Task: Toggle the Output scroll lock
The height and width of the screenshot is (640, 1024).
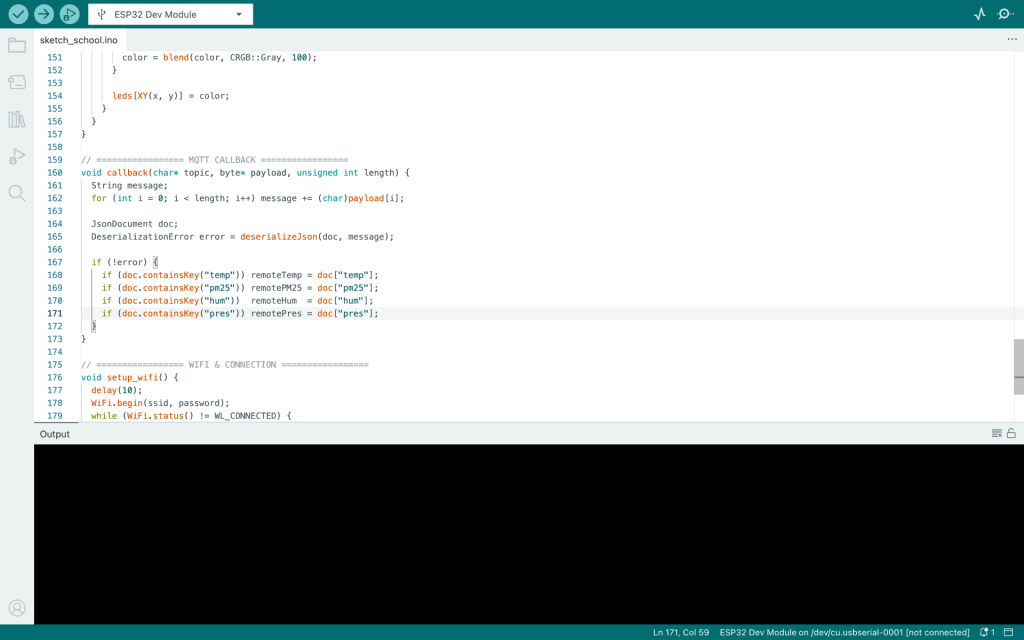Action: point(1011,433)
